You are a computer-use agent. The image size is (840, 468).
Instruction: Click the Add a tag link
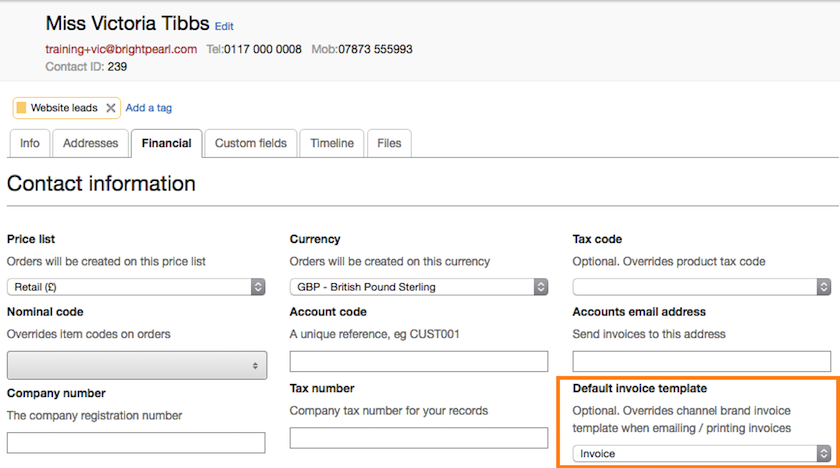[x=149, y=108]
